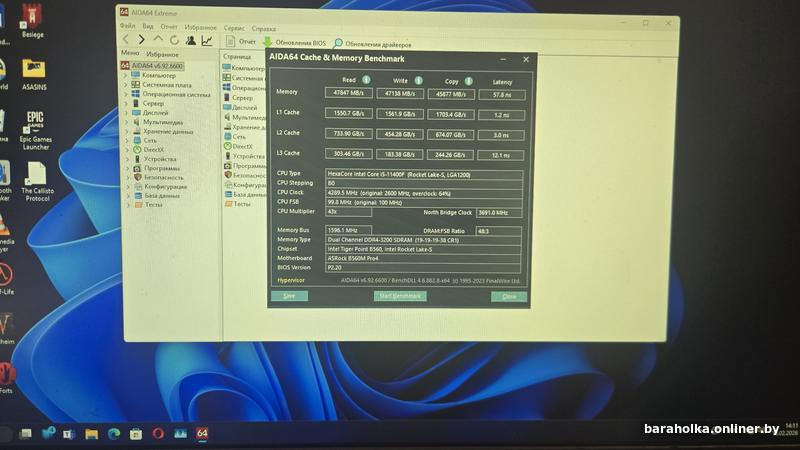
Task: Expand the Мультимедиа tree node
Action: point(127,122)
